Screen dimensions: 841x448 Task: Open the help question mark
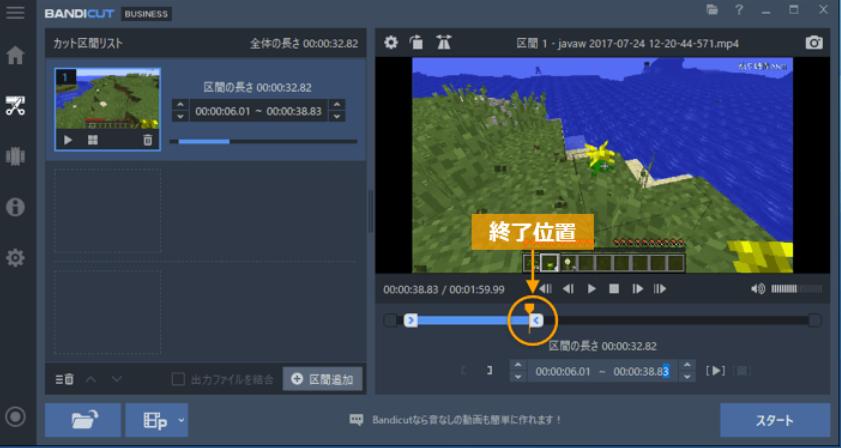[739, 10]
